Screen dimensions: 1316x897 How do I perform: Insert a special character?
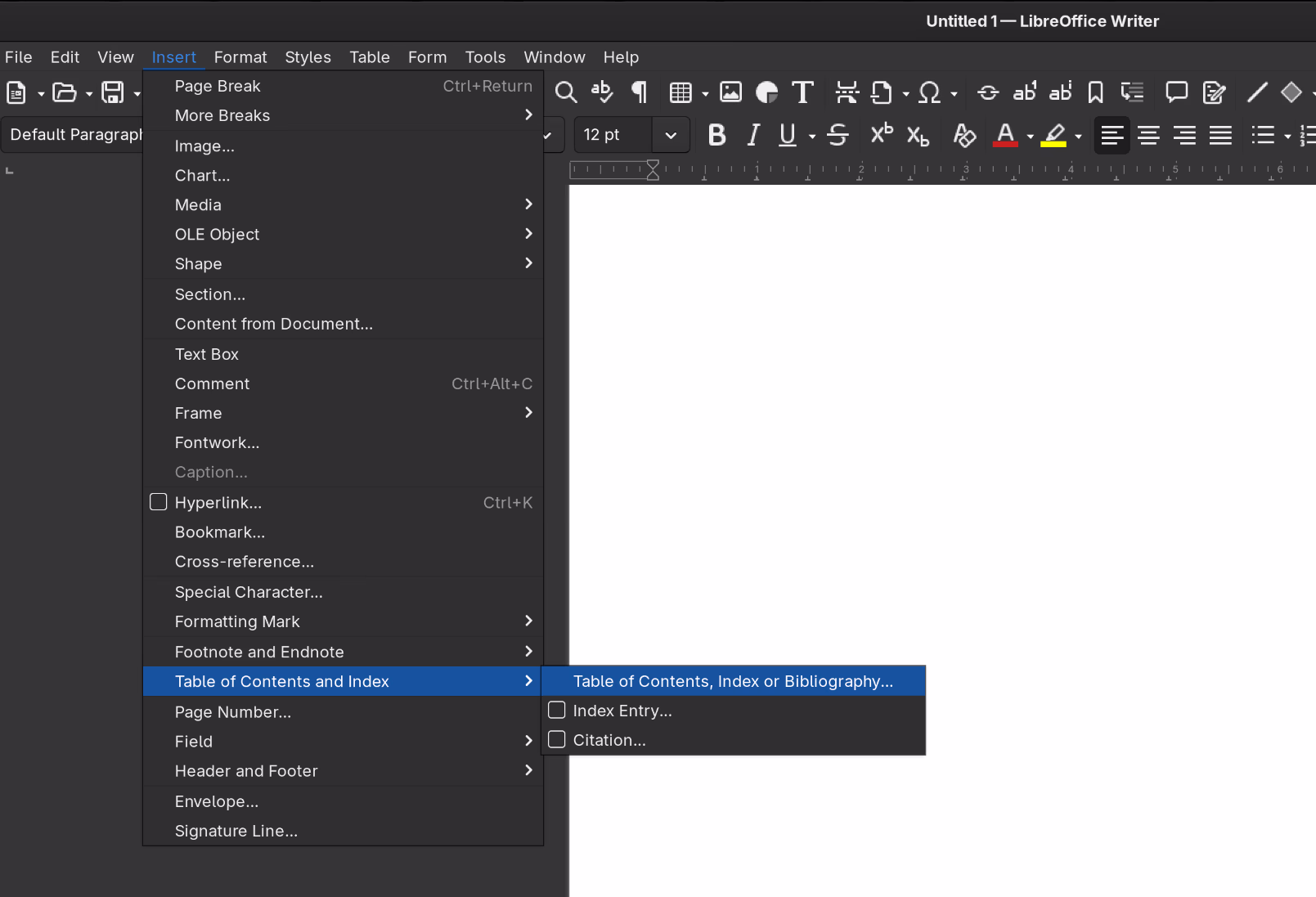tap(248, 592)
